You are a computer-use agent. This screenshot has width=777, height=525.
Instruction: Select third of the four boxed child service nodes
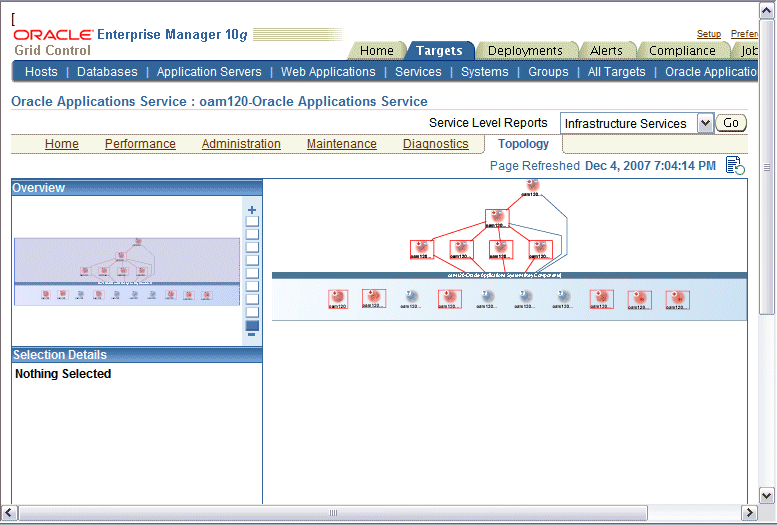pos(500,249)
